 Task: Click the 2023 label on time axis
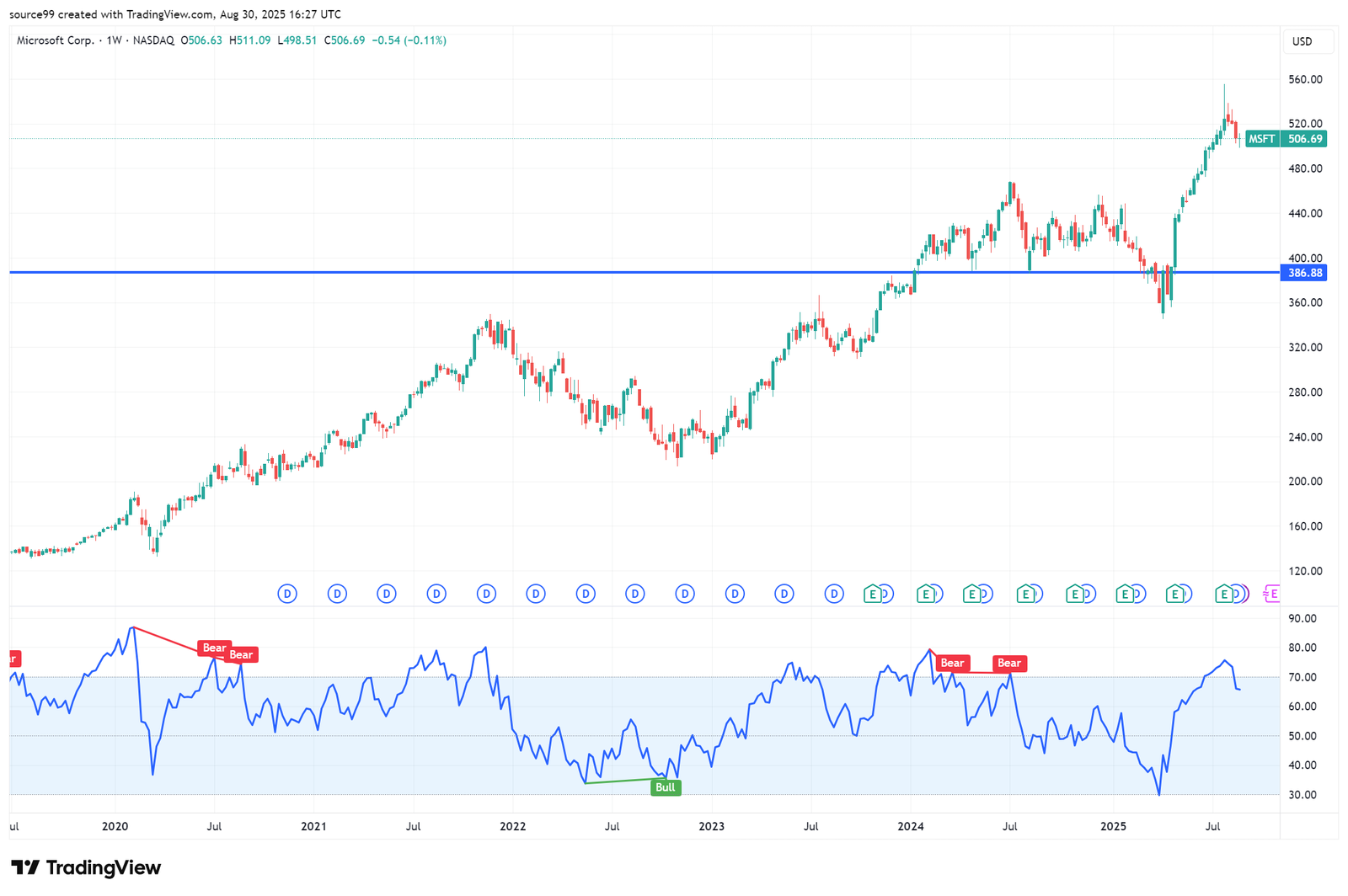(x=711, y=826)
